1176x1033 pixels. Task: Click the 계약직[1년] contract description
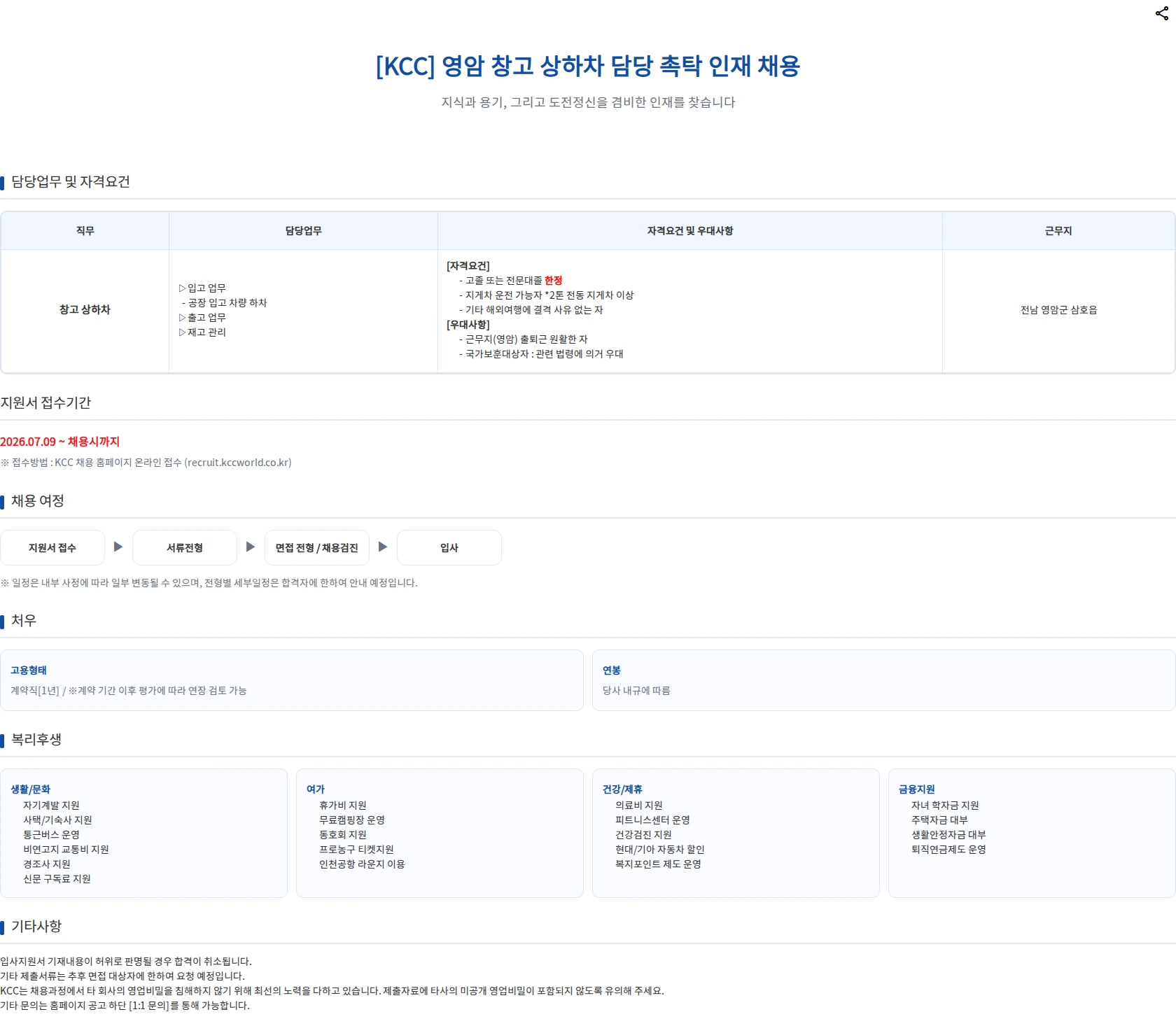(129, 691)
